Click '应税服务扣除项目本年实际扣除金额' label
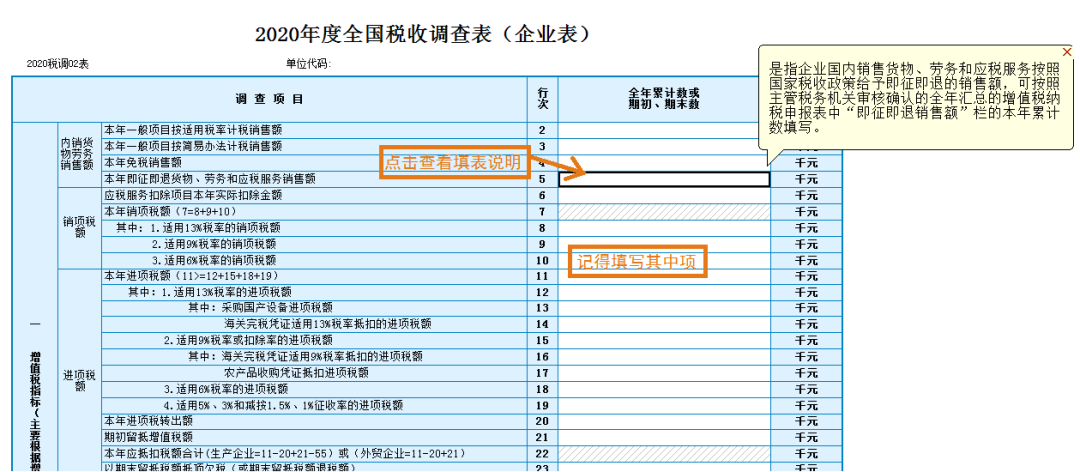The width and height of the screenshot is (1080, 472). [x=192, y=196]
